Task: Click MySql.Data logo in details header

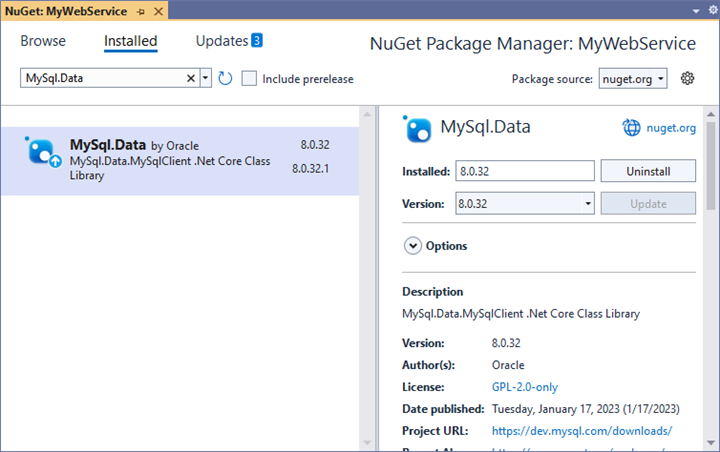Action: tap(417, 128)
